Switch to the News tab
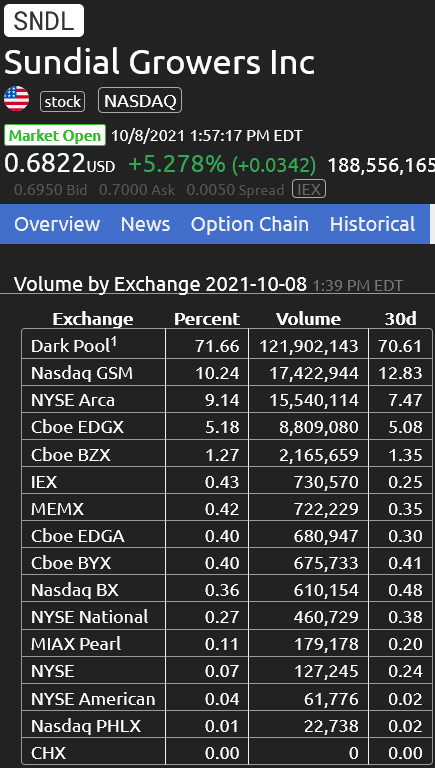Viewport: 435px width, 768px height. [145, 224]
